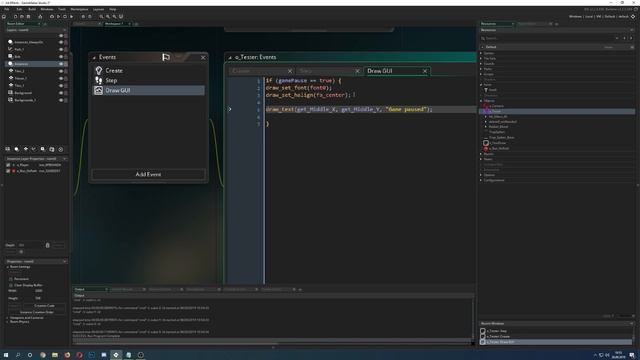Open the Windows Start menu
640x360 pixels.
click(6, 355)
